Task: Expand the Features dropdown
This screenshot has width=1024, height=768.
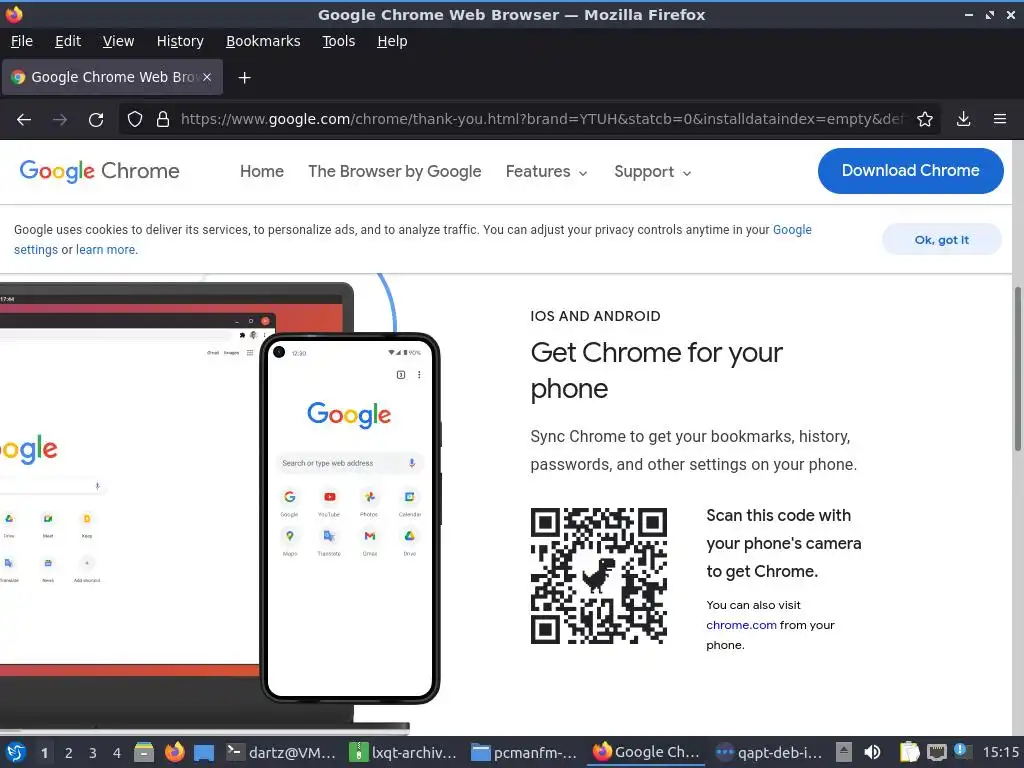Action: click(547, 172)
